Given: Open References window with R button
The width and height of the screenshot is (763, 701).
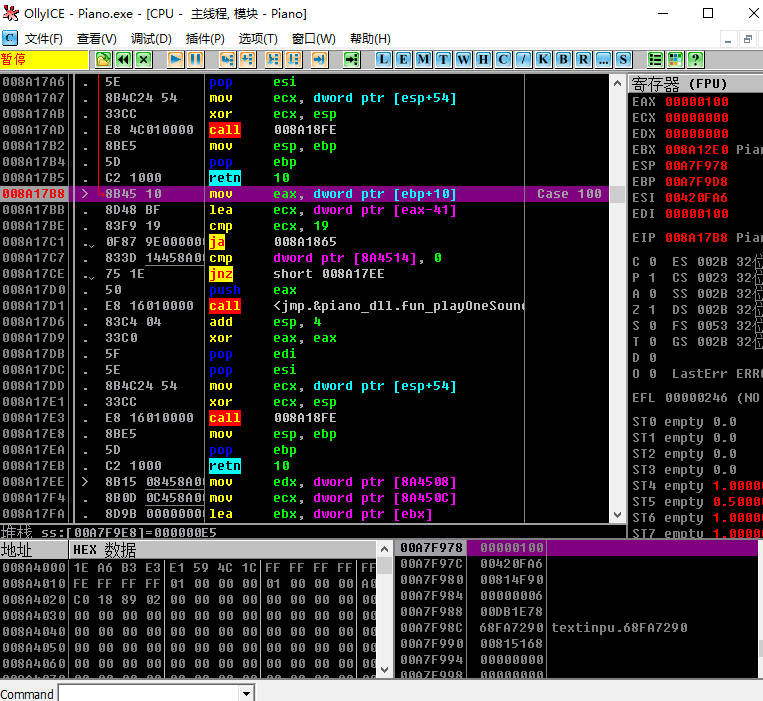Looking at the screenshot, I should click(x=583, y=60).
